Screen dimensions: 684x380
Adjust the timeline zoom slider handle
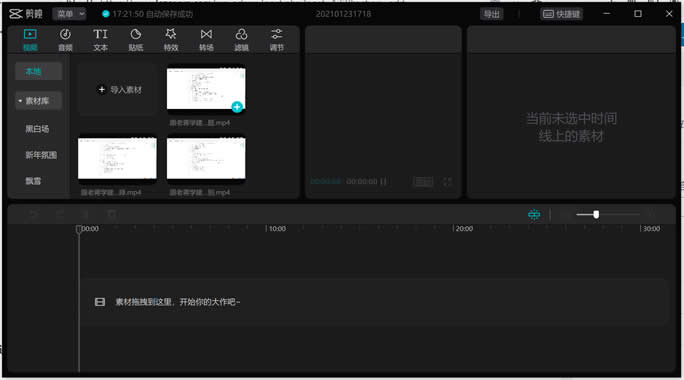[x=596, y=214]
